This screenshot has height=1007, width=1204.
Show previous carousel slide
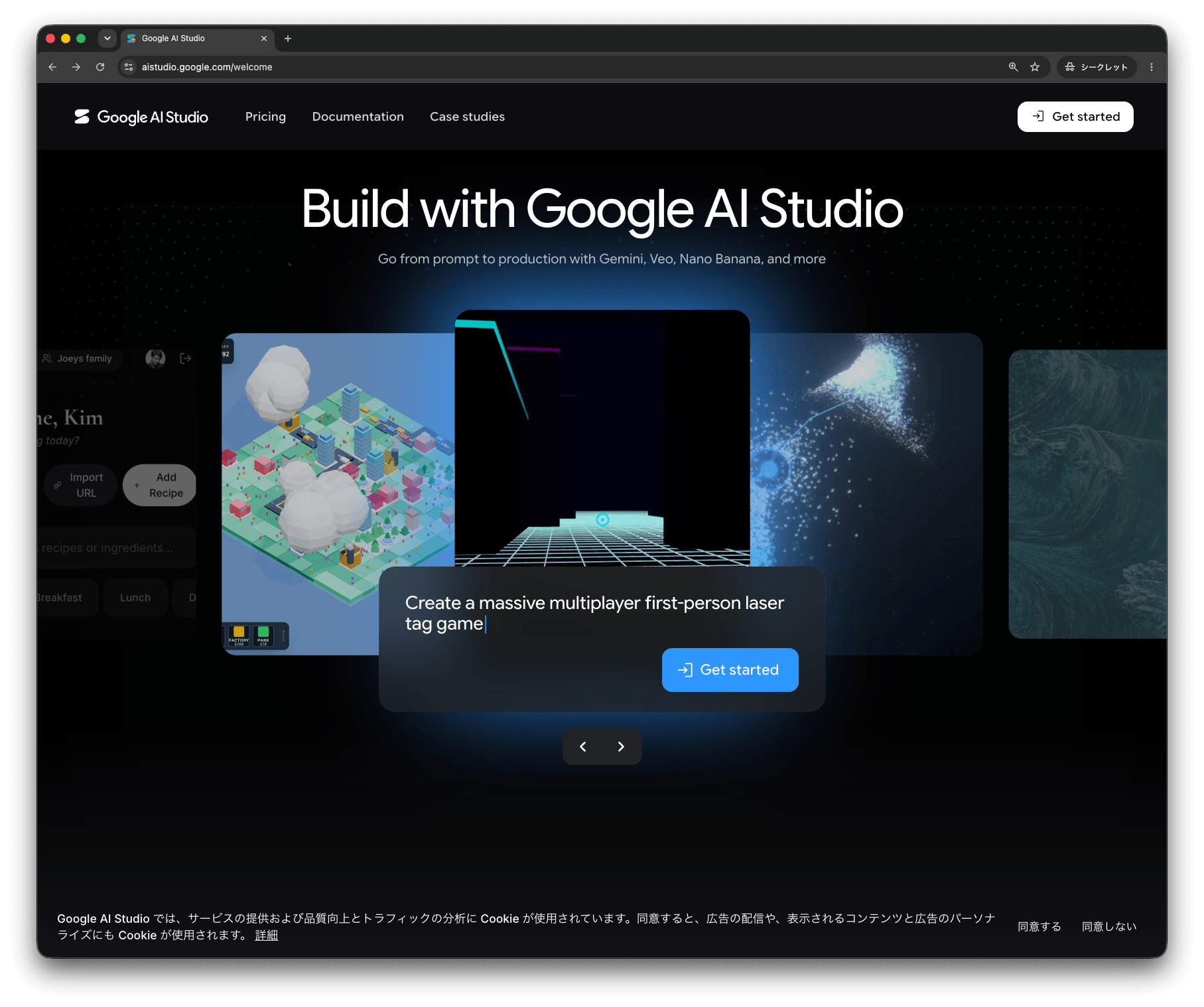[x=583, y=746]
